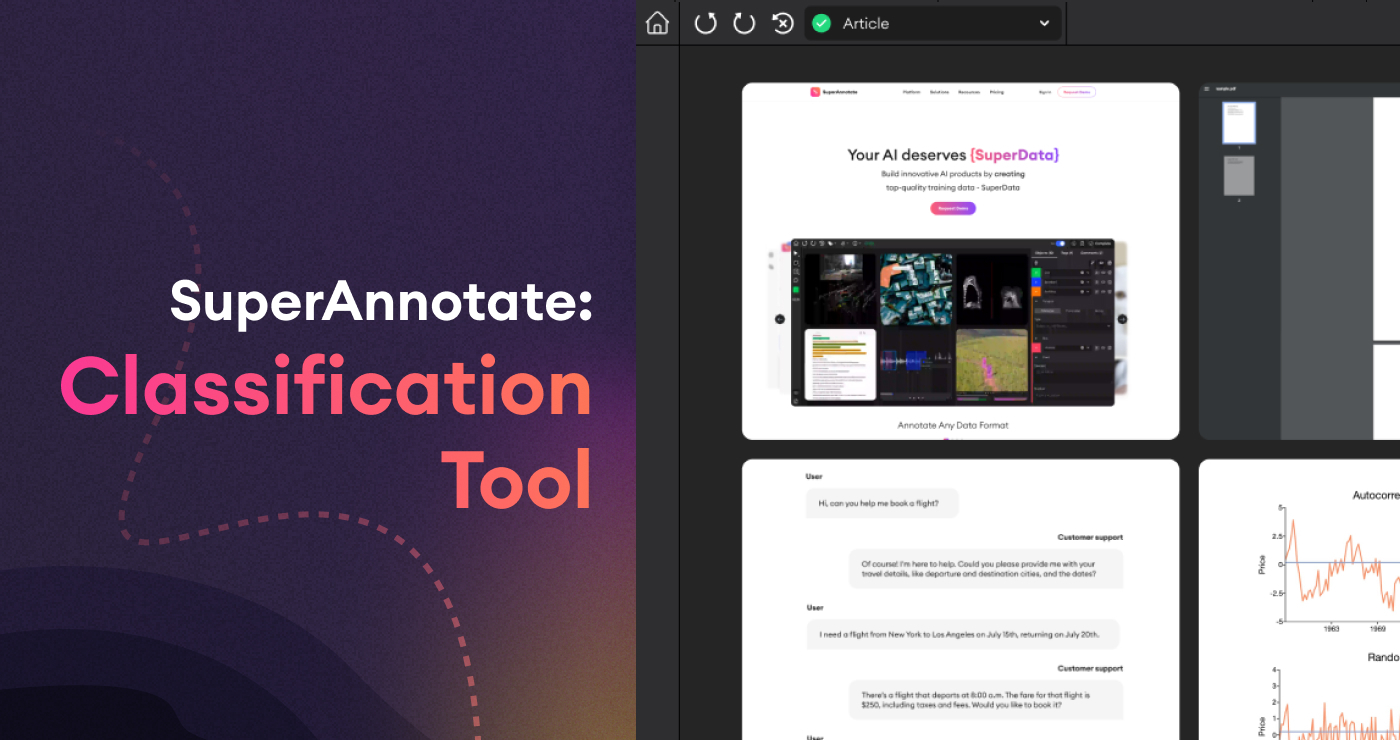Redo using the clockwise arrow icon
Viewport: 1400px width, 740px height.
point(744,23)
